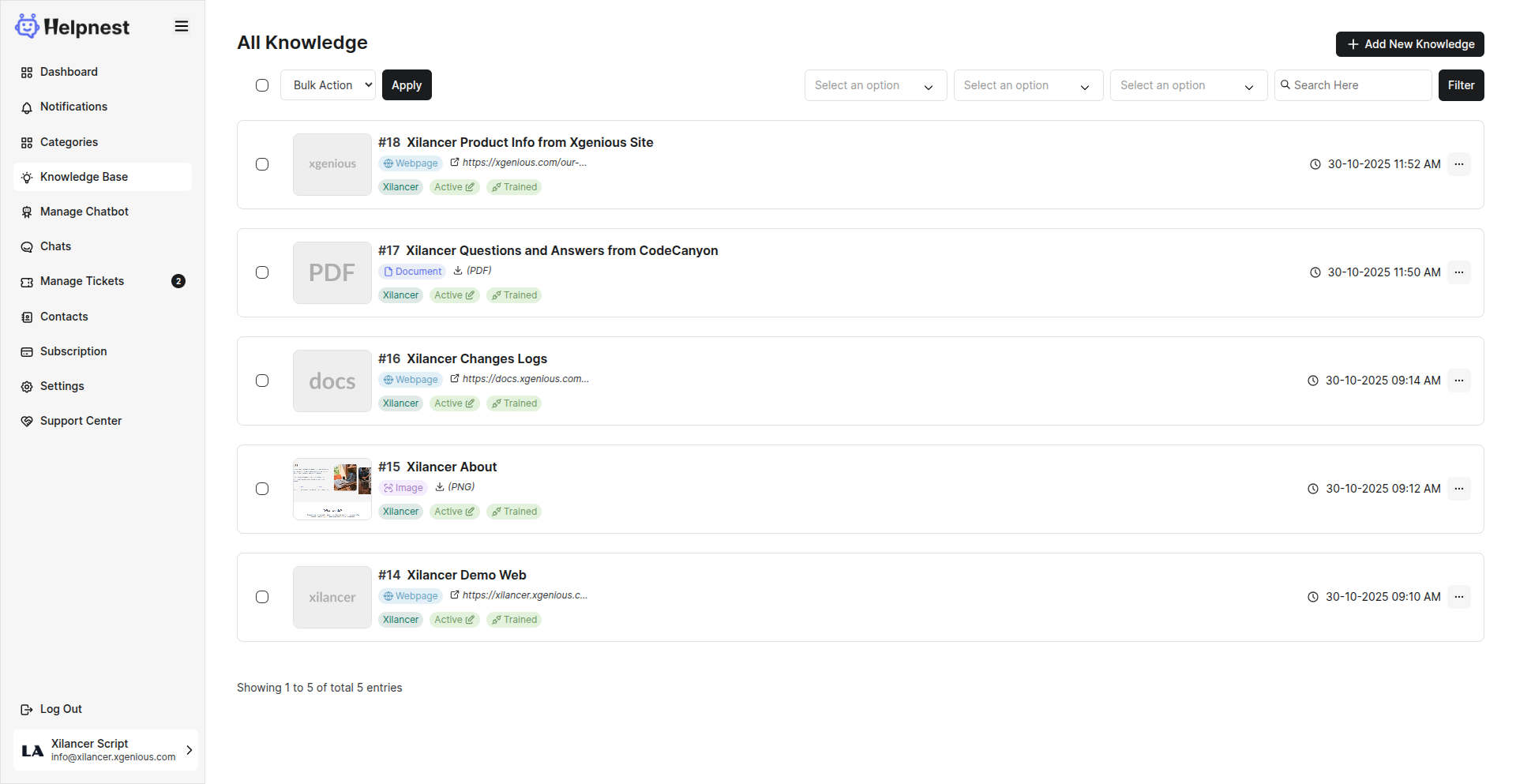Image resolution: width=1516 pixels, height=784 pixels.
Task: Open the first Select an option filter
Action: pos(876,85)
